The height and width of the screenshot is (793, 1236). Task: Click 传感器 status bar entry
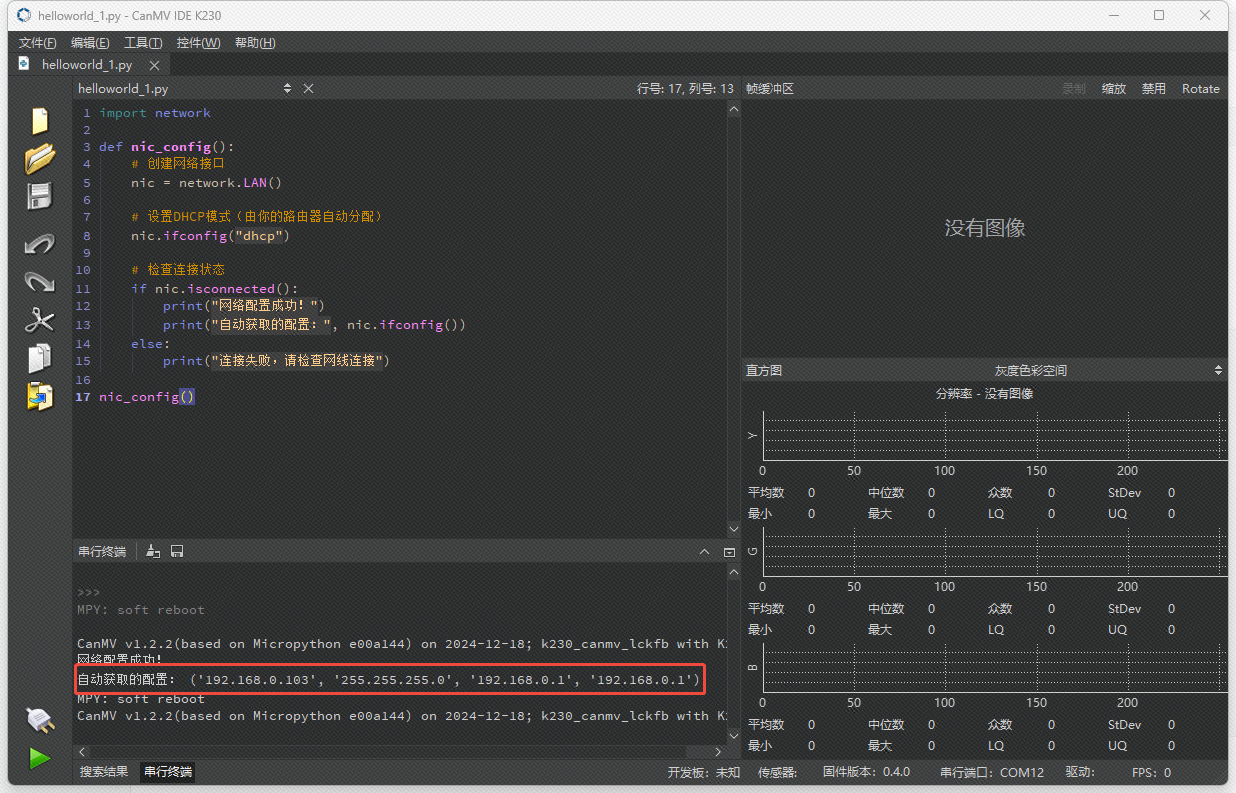pos(778,772)
